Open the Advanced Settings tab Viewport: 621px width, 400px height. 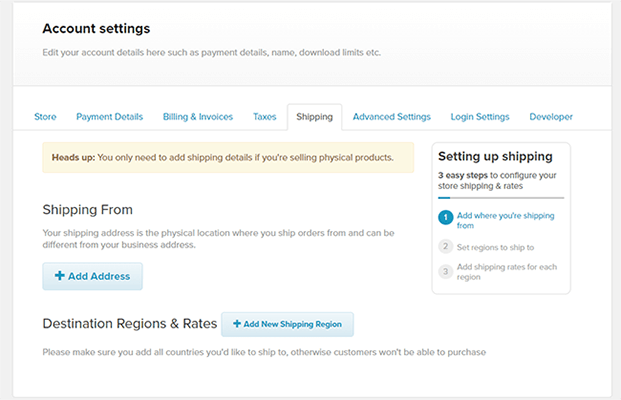[392, 117]
